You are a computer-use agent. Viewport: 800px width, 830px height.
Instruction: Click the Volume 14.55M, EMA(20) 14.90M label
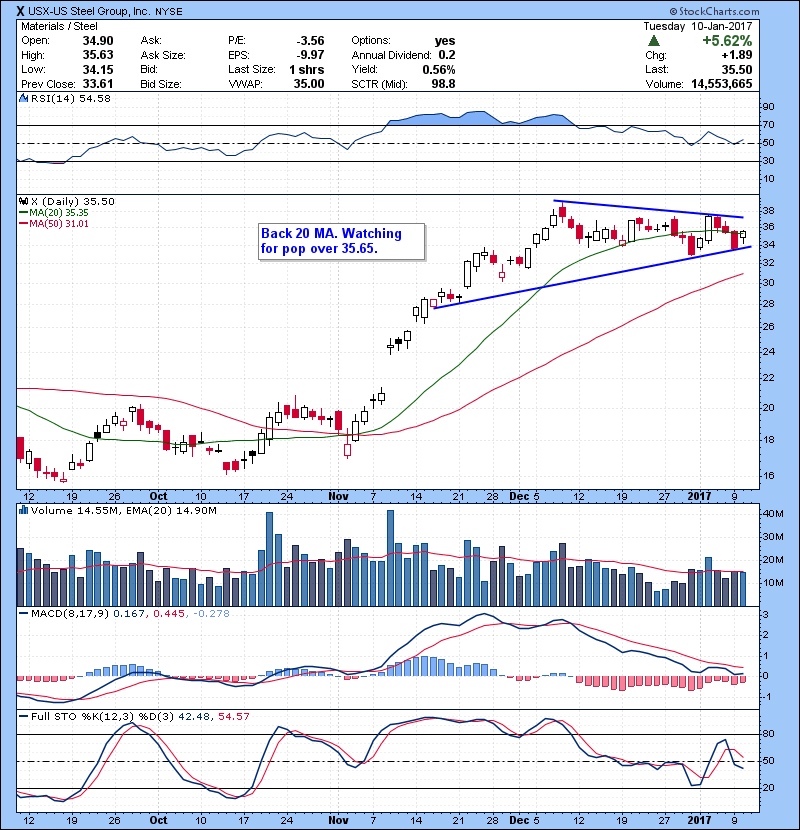click(x=124, y=510)
